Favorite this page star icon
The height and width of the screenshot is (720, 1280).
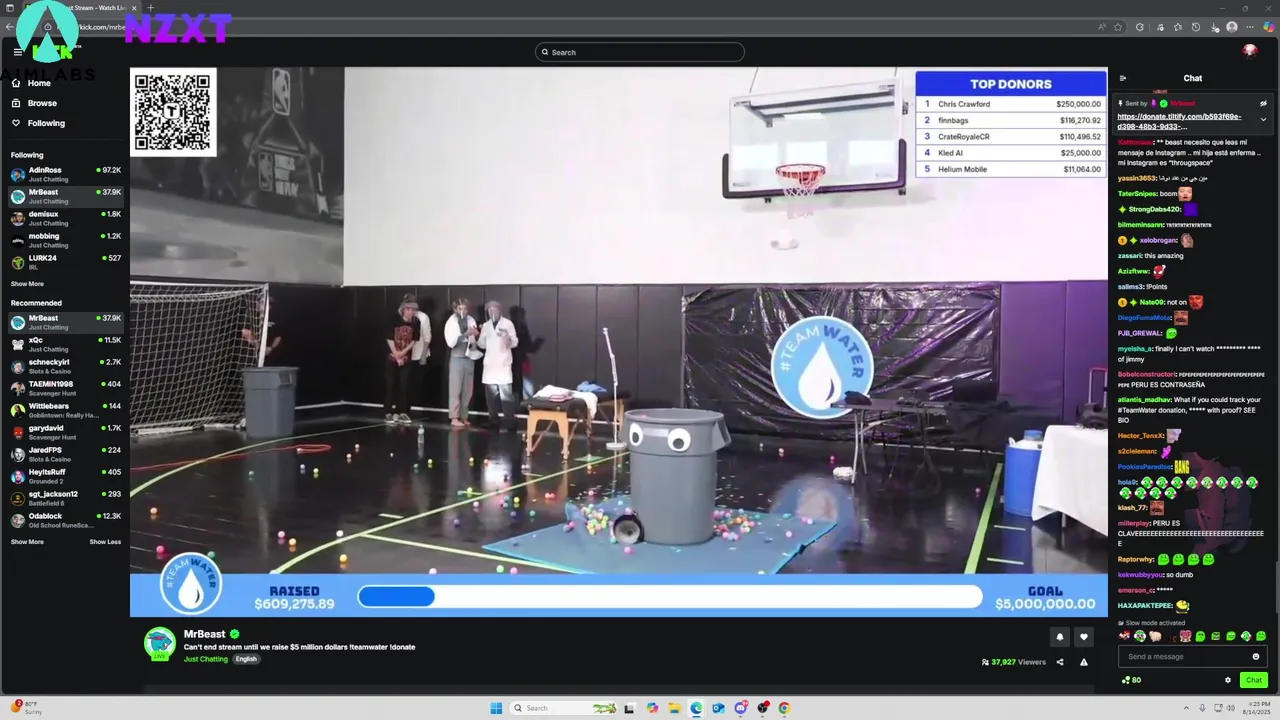pos(1118,27)
